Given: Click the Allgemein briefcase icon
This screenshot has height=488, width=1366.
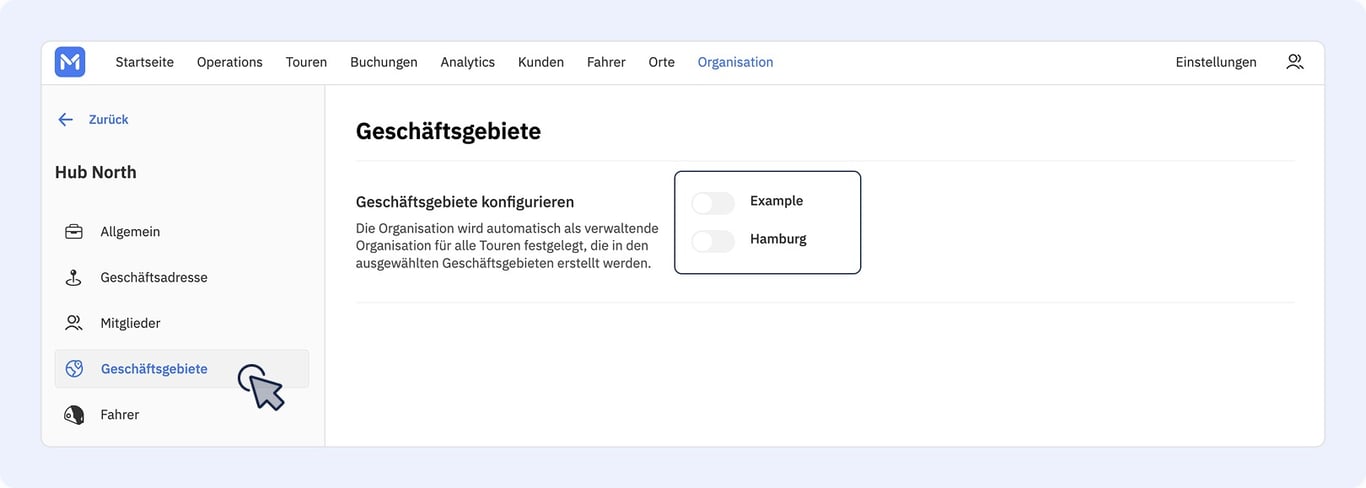Looking at the screenshot, I should click(74, 231).
